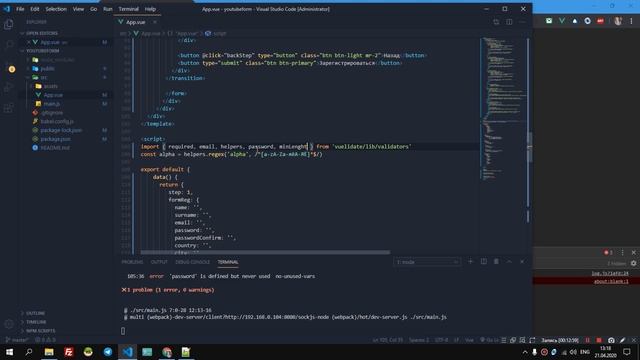Open the Search view in the activity bar
Viewport: 640px width, 360px height.
[x=9, y=44]
